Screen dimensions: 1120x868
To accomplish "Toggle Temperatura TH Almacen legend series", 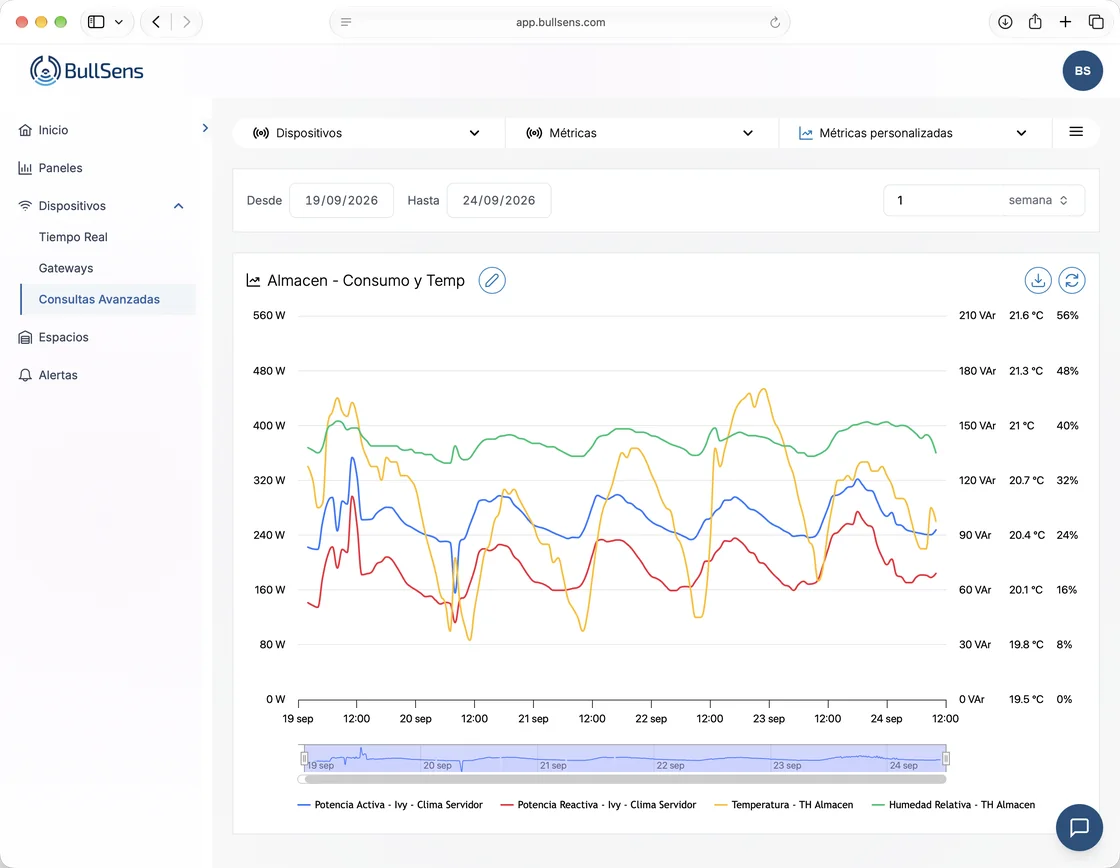I will tap(784, 805).
